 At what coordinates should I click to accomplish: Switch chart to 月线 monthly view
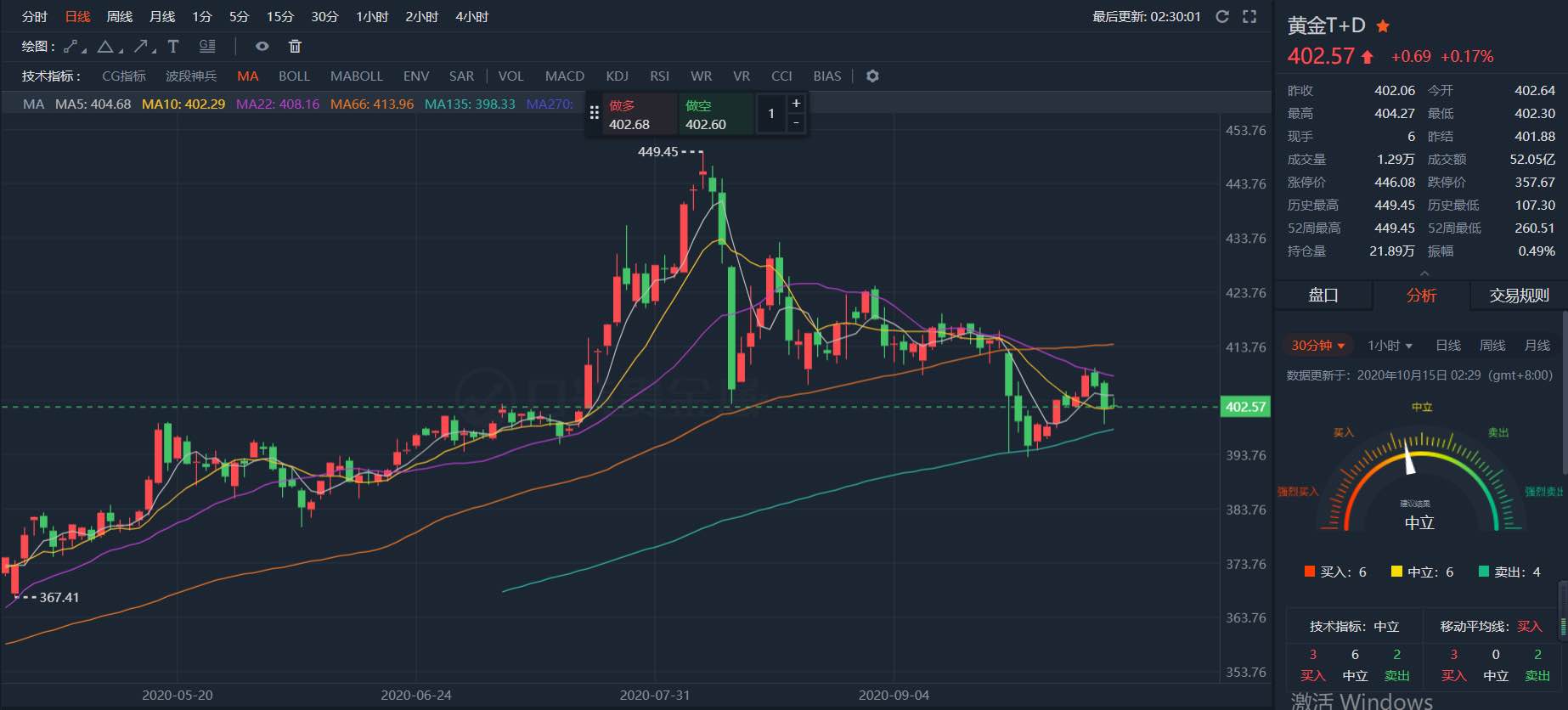pyautogui.click(x=162, y=17)
